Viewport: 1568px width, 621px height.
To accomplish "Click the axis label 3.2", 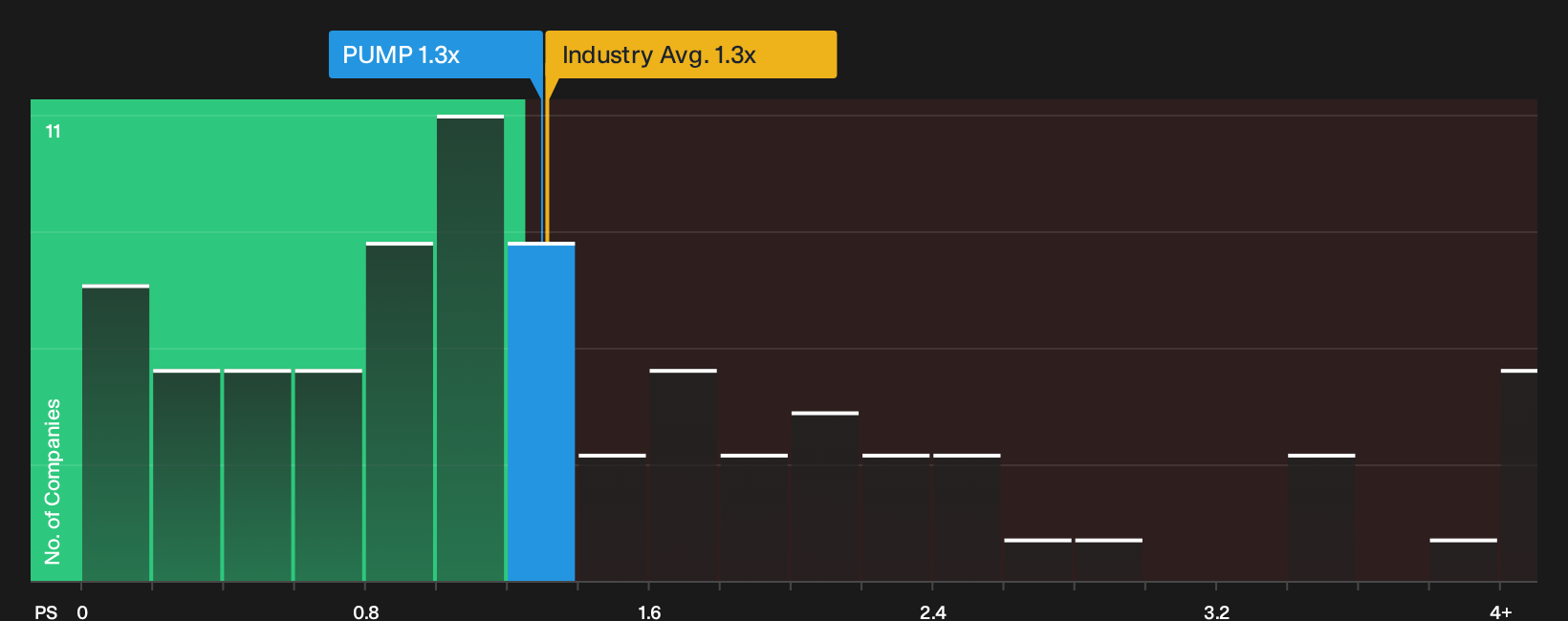I will [1216, 611].
